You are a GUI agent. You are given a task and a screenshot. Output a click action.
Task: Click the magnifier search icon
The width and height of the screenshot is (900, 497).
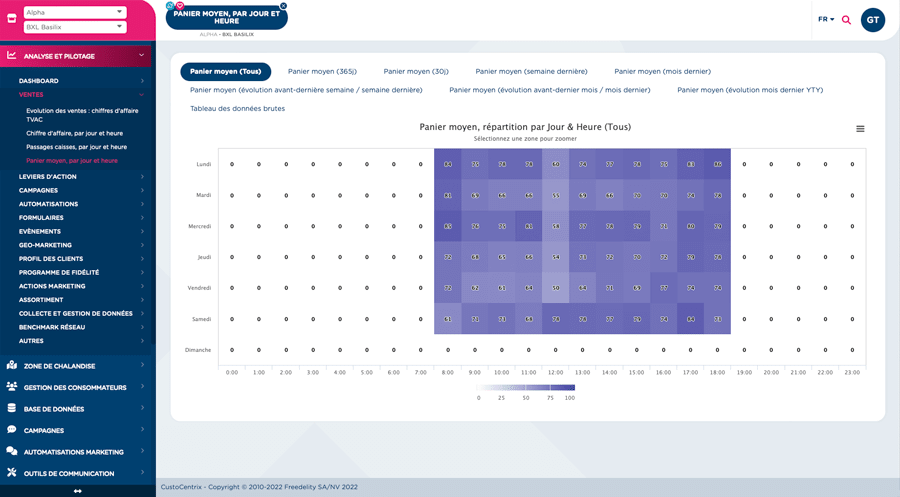click(846, 20)
